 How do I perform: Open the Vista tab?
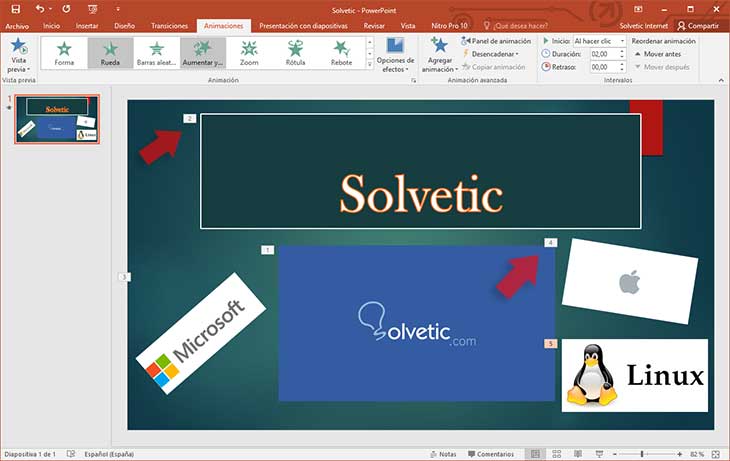408,26
